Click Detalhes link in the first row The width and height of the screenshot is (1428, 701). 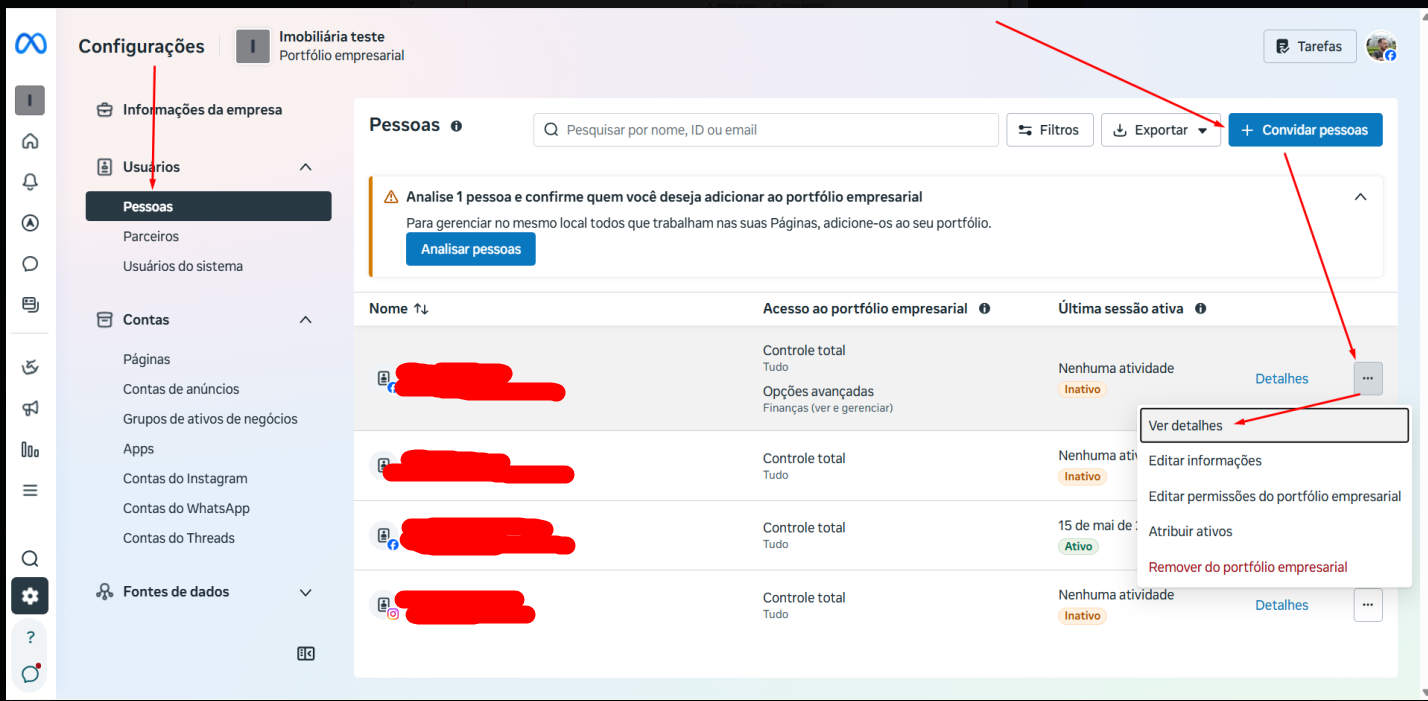click(1282, 379)
